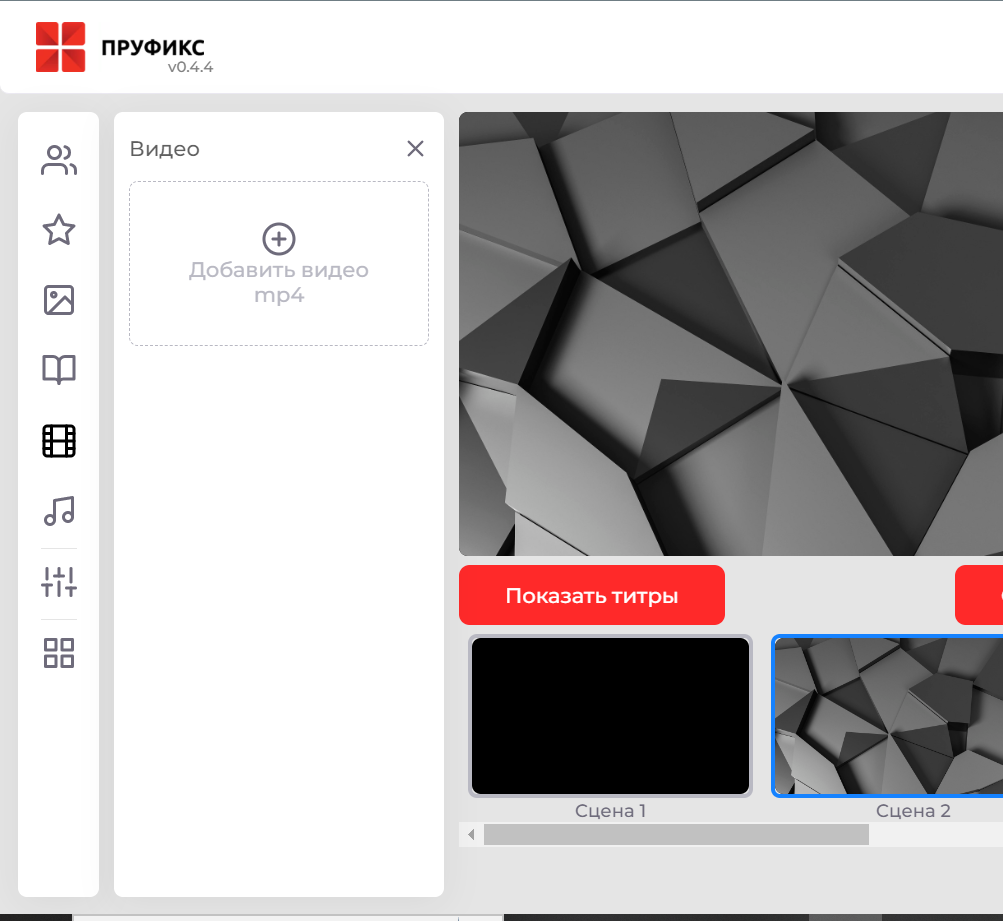Screen dimensions: 1003x921
Task: Click the ПРУФИКС app name text
Action: pyautogui.click(x=153, y=47)
